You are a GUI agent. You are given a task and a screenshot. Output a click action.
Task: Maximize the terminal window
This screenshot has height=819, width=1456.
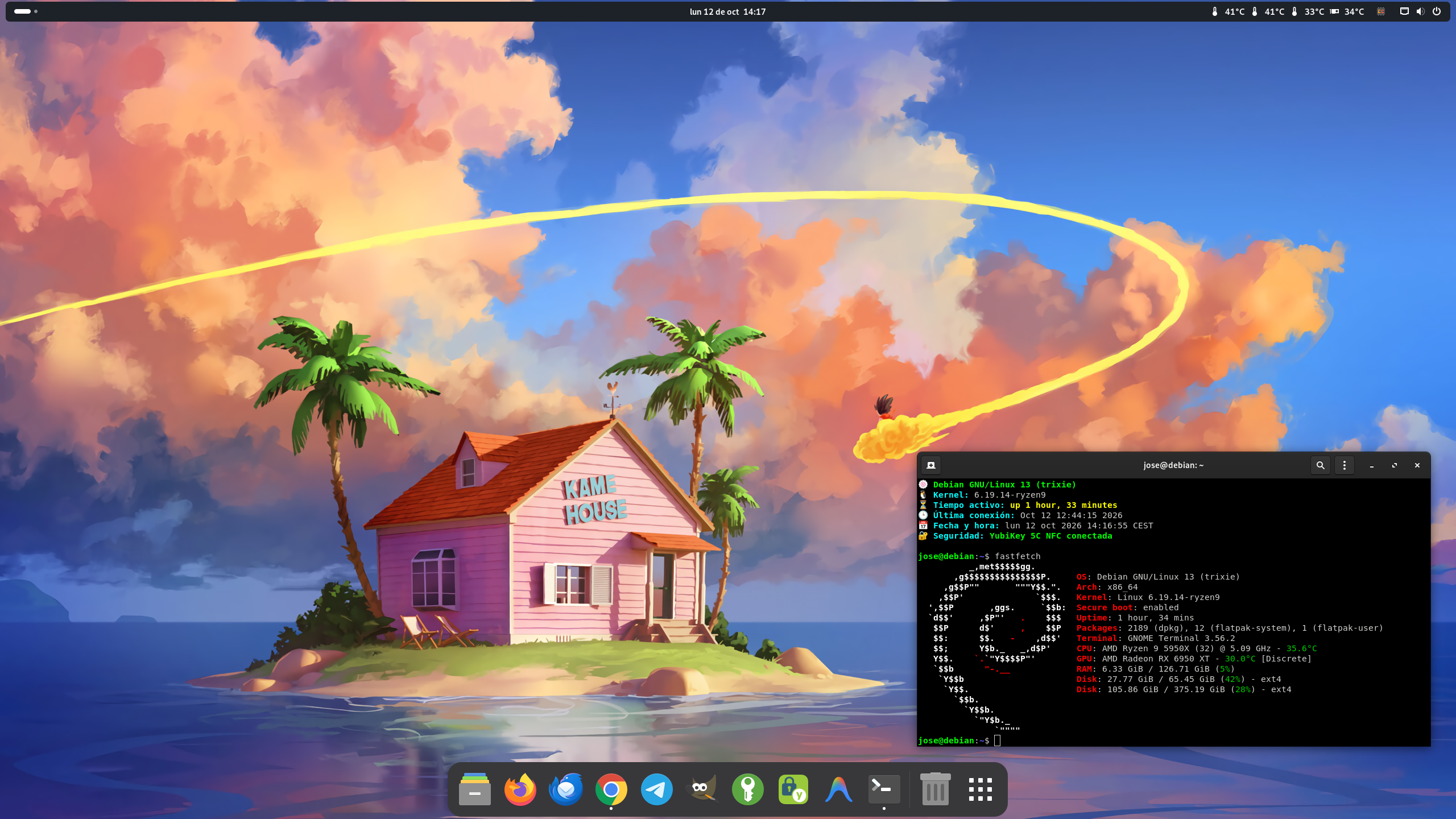pyautogui.click(x=1394, y=465)
